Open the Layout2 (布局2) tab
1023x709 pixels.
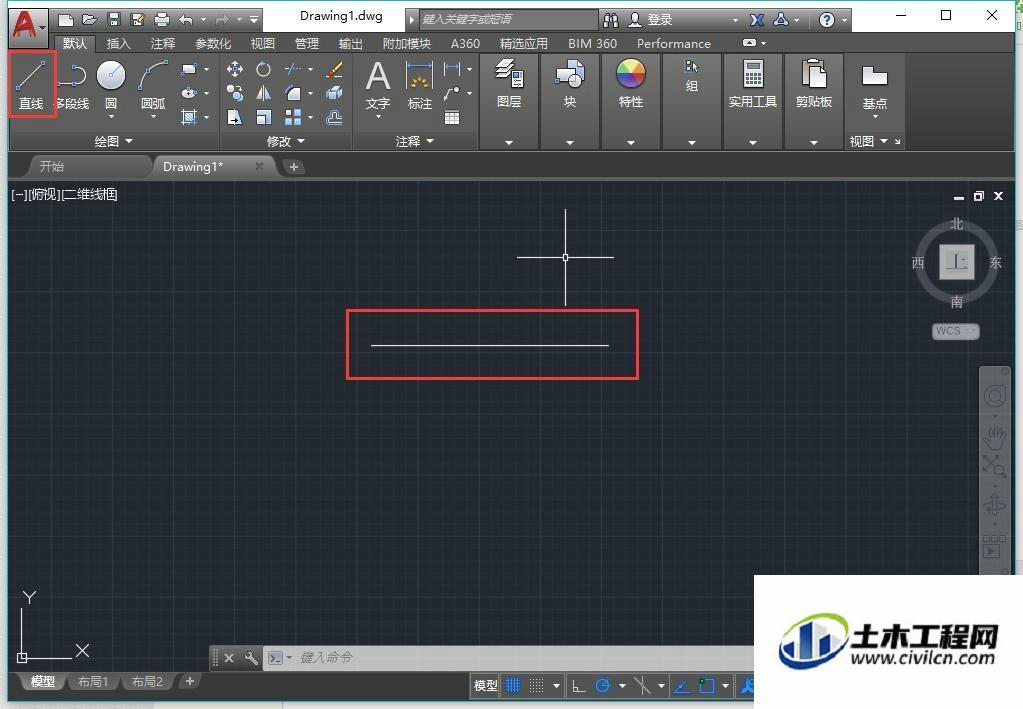(x=147, y=682)
